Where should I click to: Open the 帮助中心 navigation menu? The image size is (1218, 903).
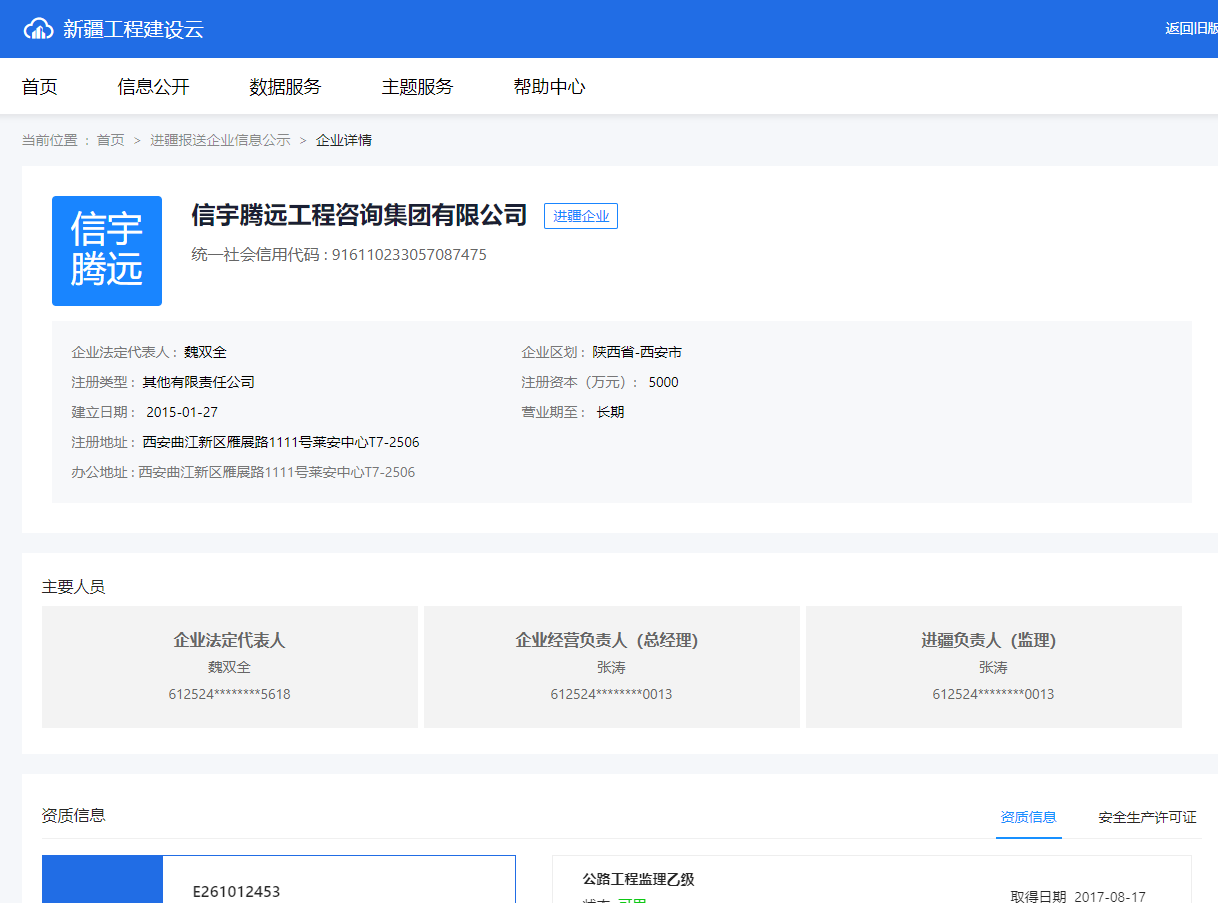(549, 87)
